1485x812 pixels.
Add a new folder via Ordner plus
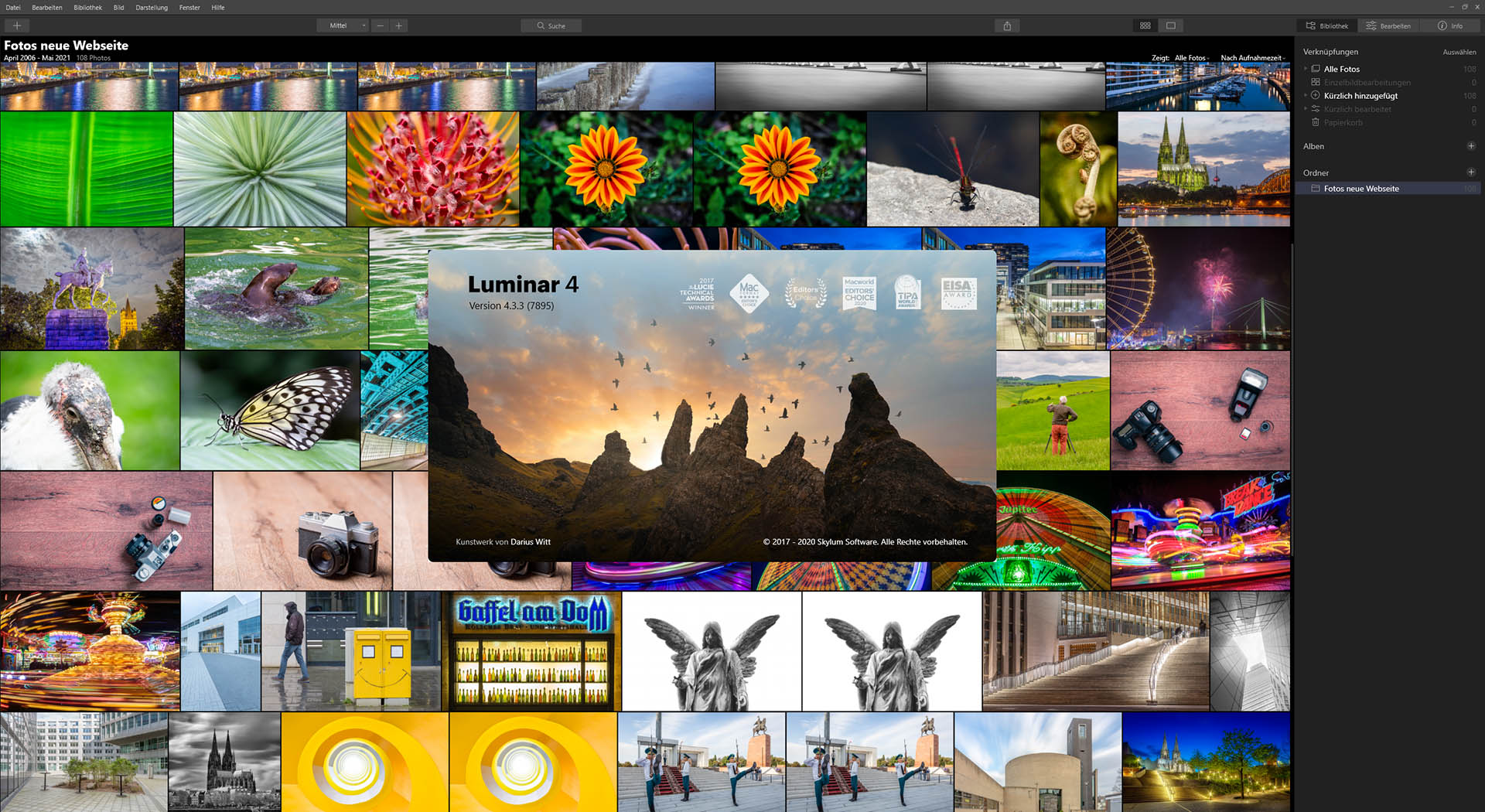click(1470, 172)
